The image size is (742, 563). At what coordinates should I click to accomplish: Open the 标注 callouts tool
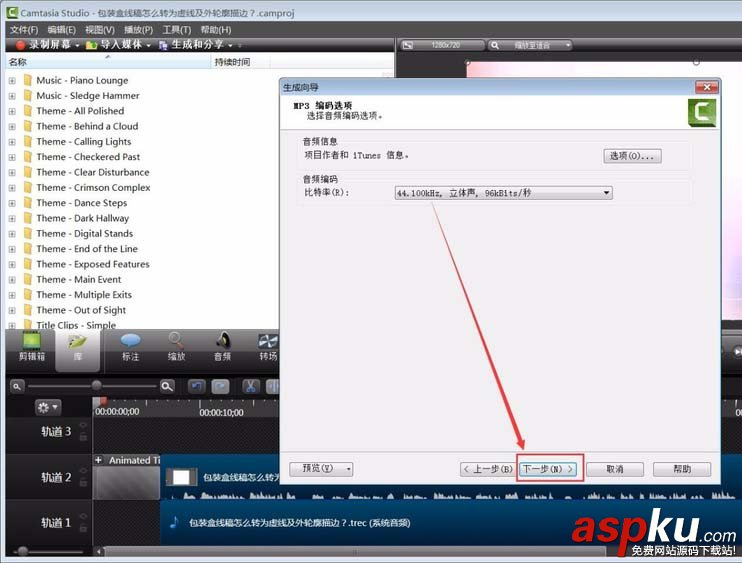(x=131, y=348)
